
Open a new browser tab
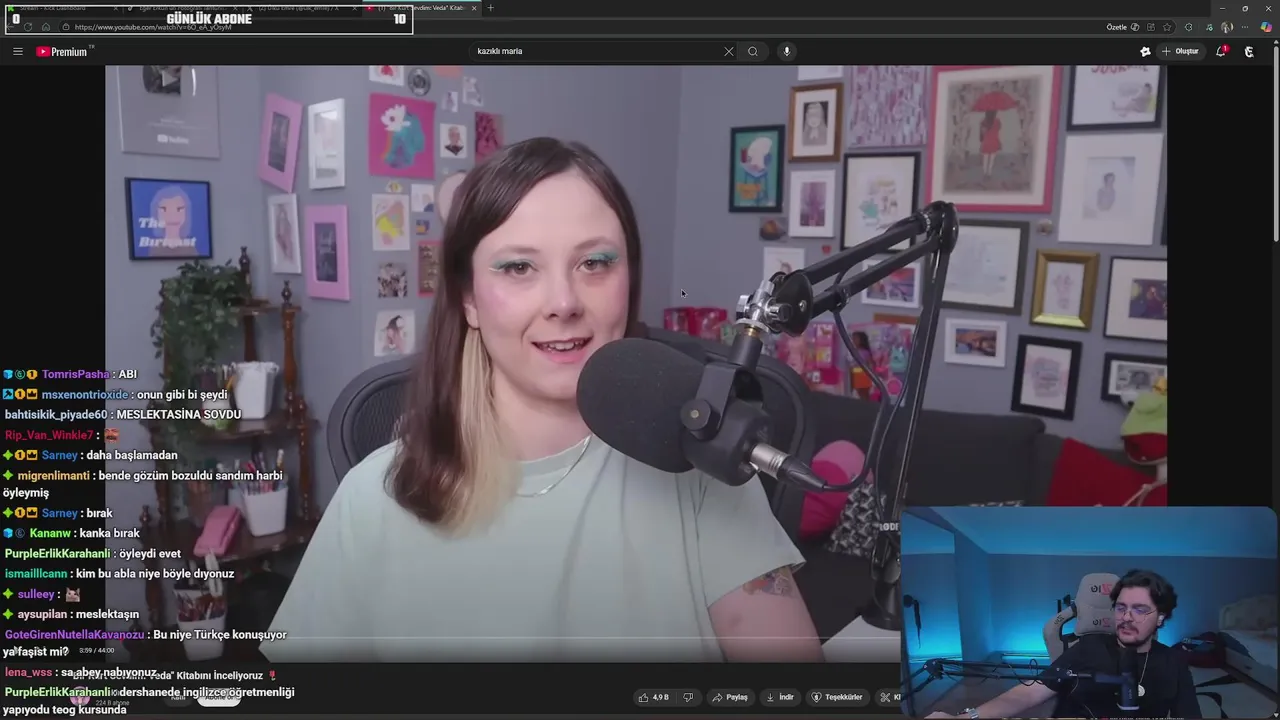pos(490,8)
